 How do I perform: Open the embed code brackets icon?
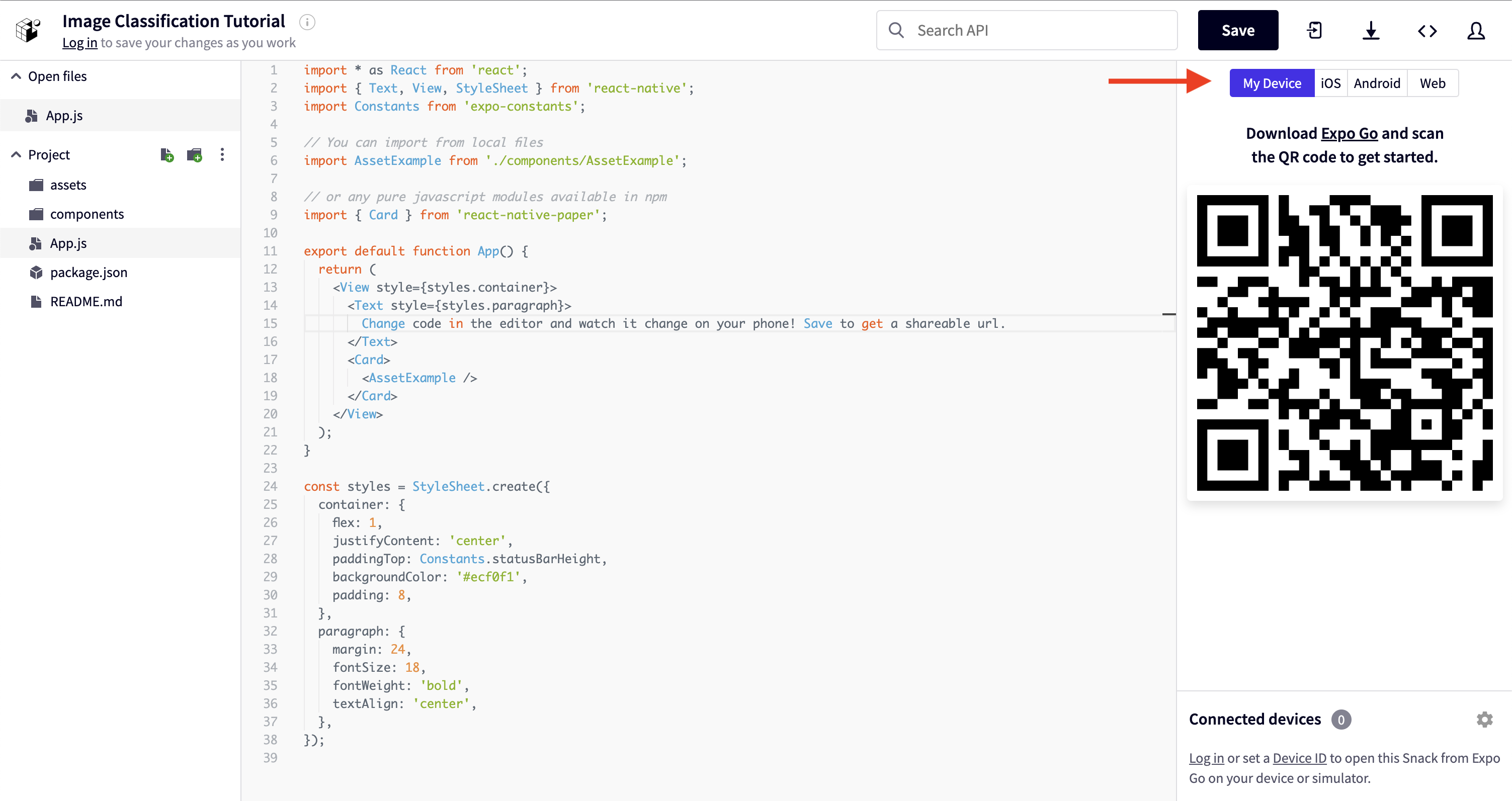(1427, 31)
